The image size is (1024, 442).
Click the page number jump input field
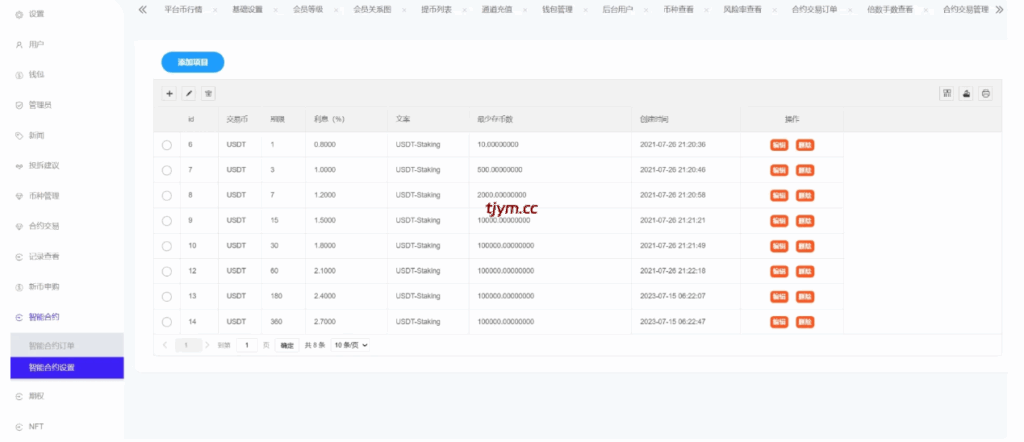[x=245, y=345]
